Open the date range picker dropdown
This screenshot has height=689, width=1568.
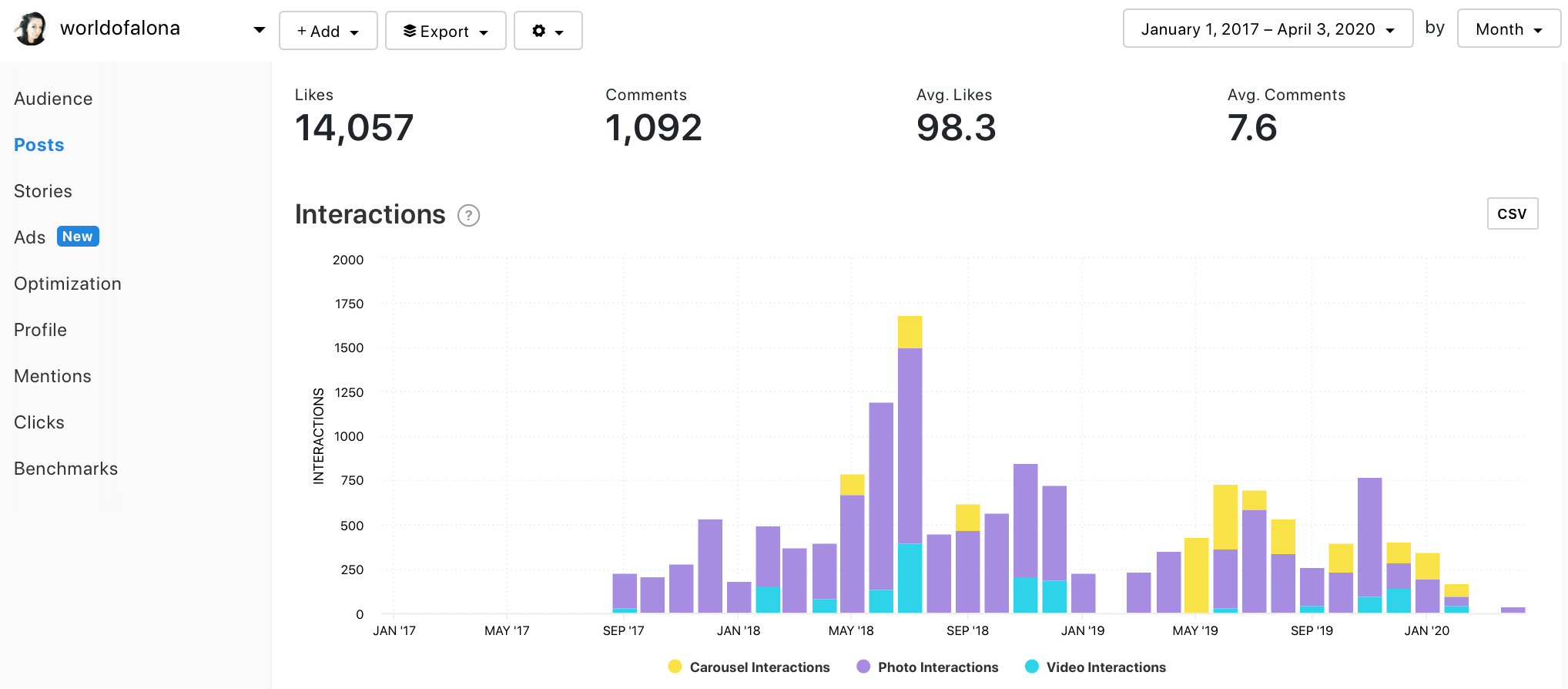pyautogui.click(x=1267, y=29)
